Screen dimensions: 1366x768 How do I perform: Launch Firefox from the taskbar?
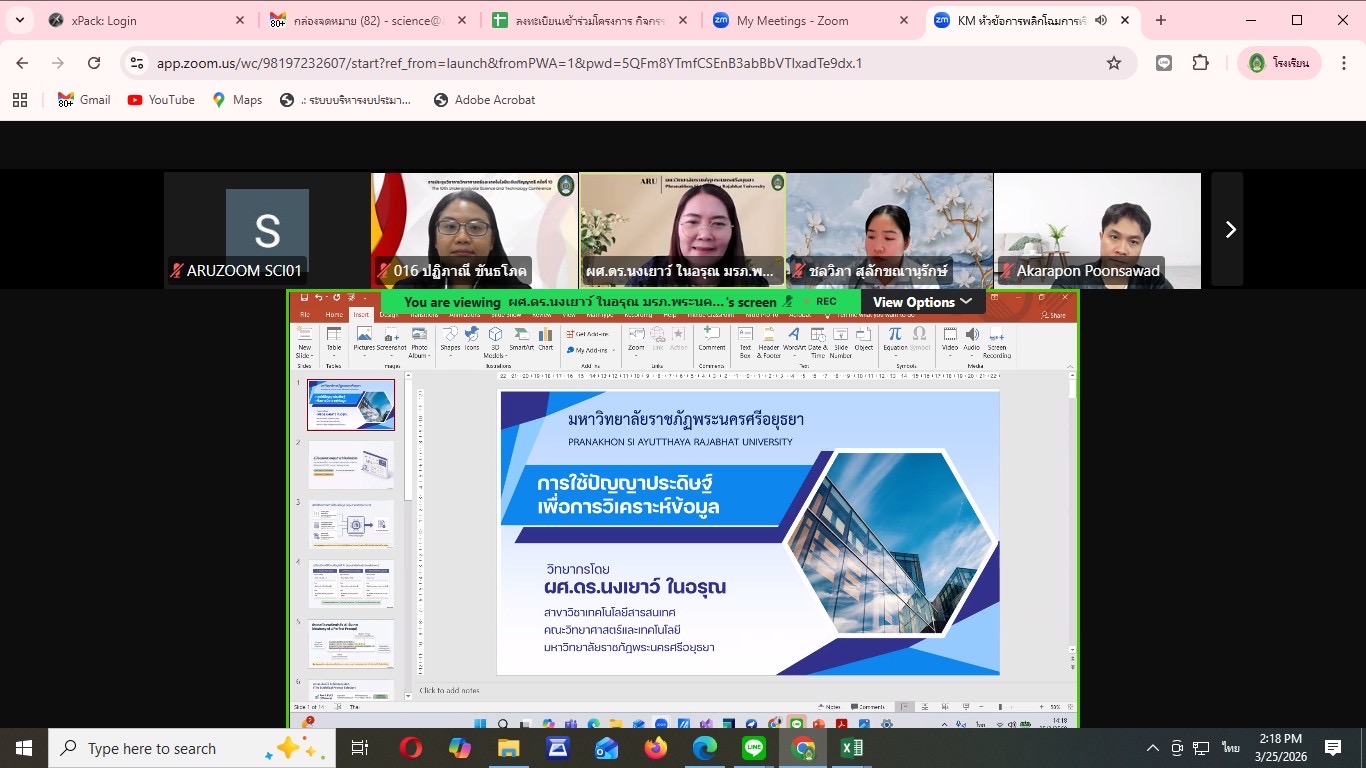click(x=656, y=747)
